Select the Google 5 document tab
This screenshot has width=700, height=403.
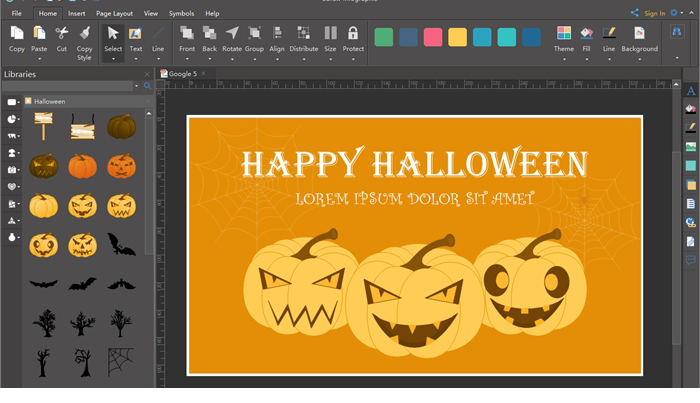pos(182,74)
